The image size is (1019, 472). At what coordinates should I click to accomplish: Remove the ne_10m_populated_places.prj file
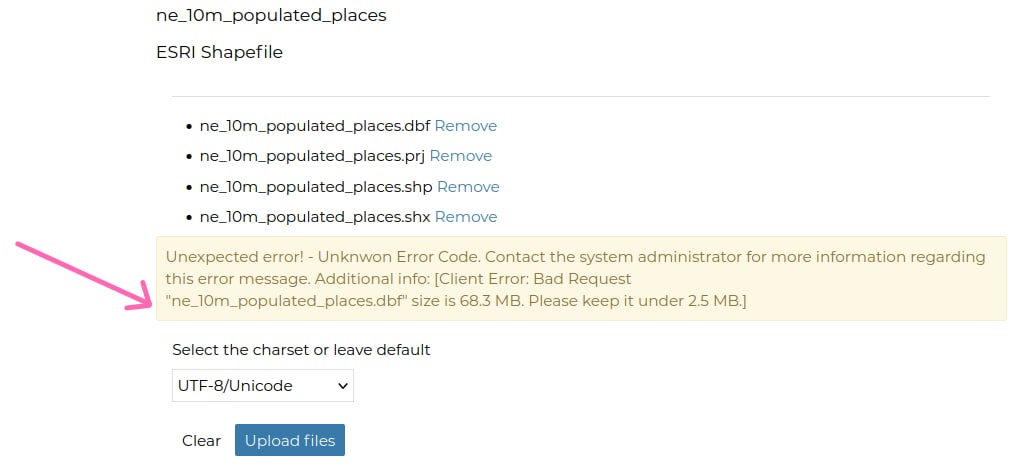click(x=460, y=156)
